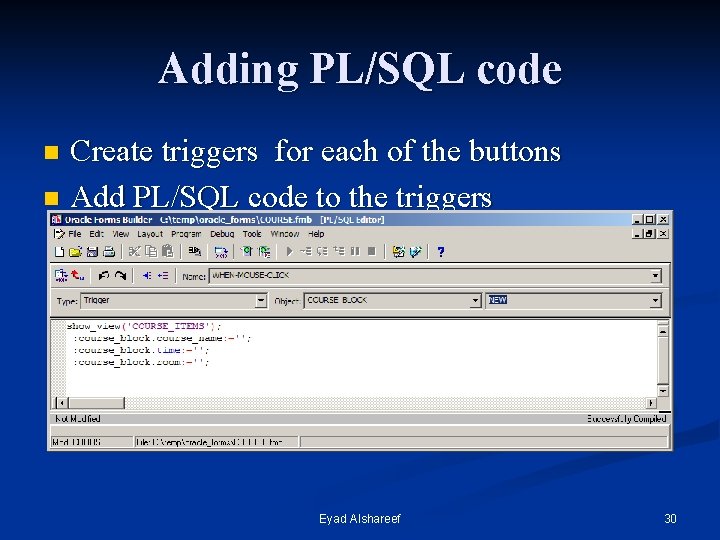Open the Edit menu
720x540 pixels.
pos(96,234)
